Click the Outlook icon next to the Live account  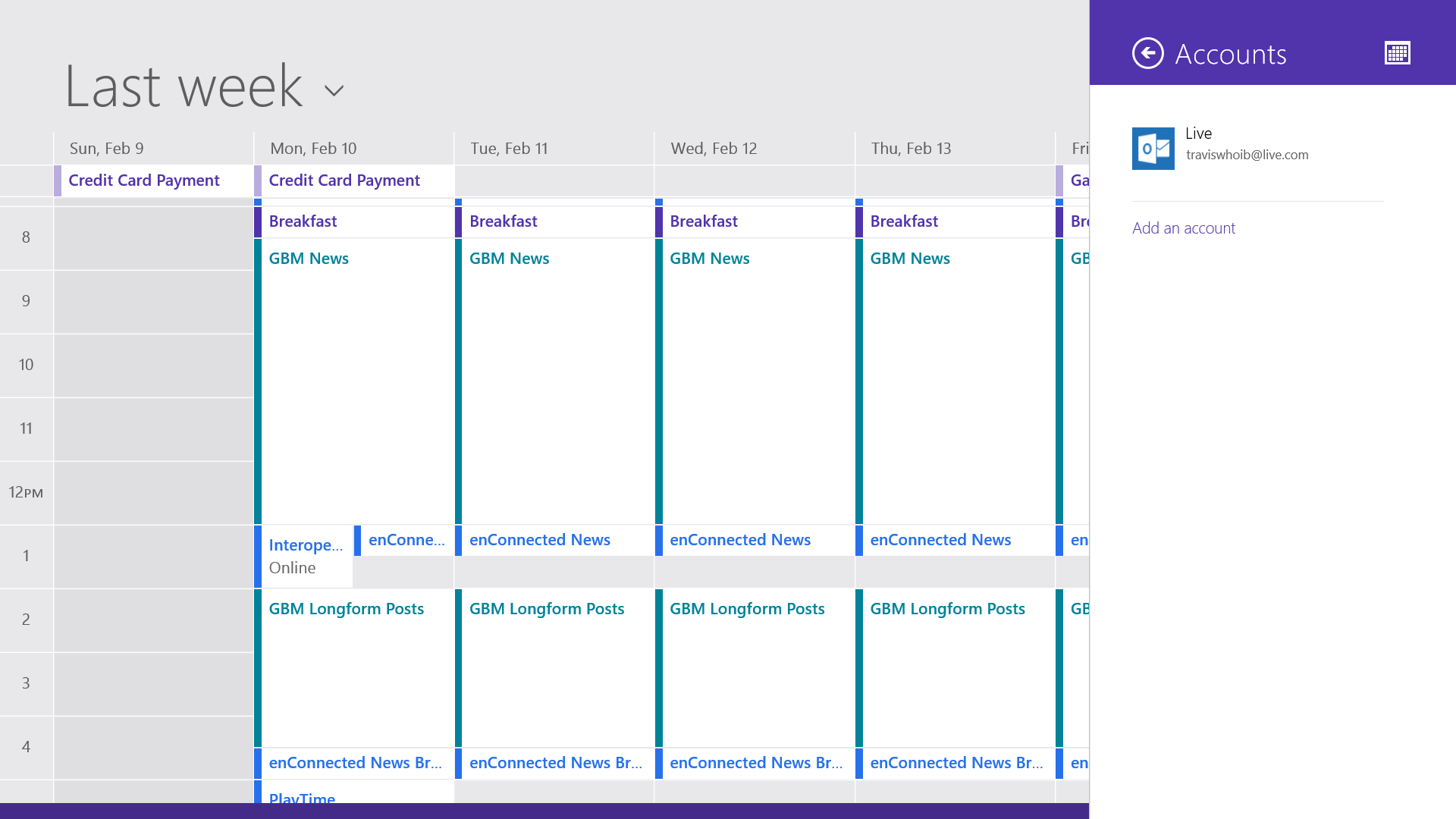1153,149
